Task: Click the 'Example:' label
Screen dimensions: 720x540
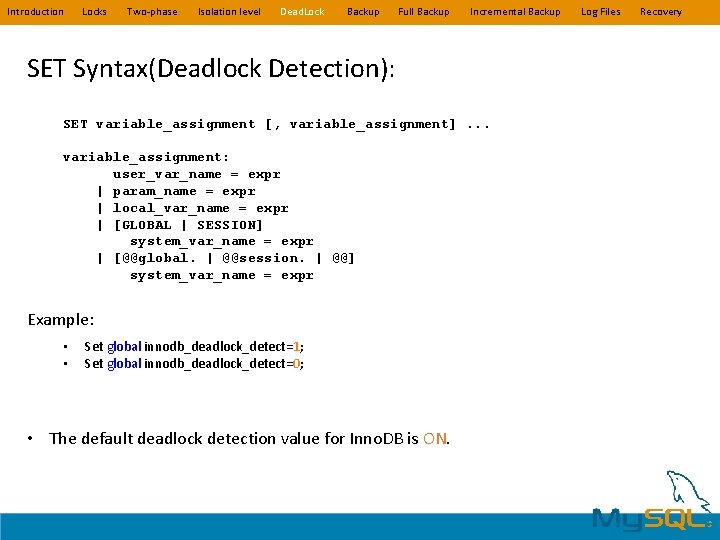Action: [61, 320]
